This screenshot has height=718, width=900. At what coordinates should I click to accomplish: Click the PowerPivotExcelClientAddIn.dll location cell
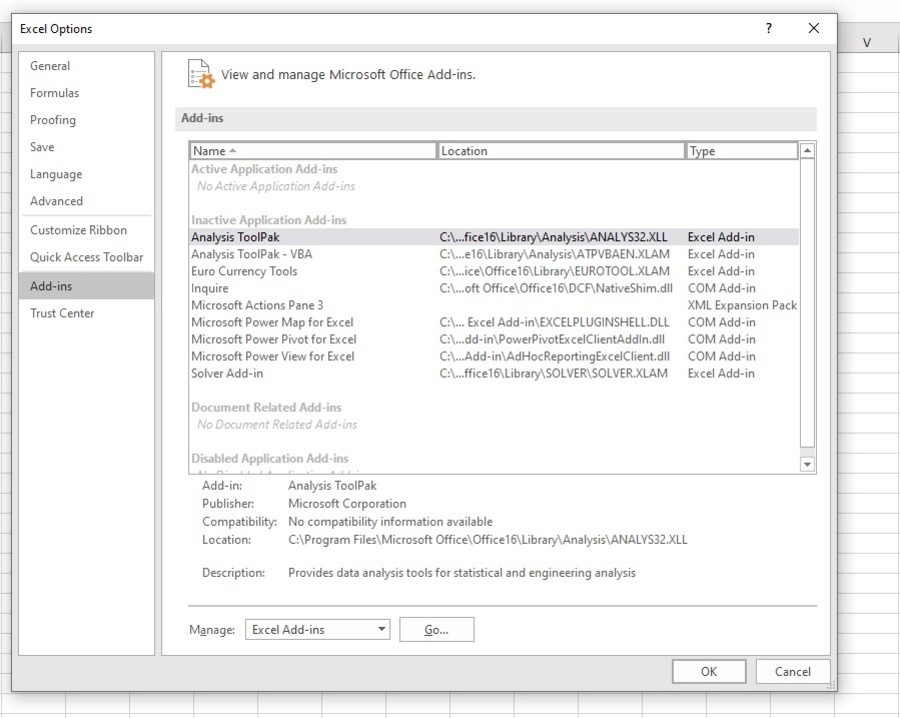point(552,339)
